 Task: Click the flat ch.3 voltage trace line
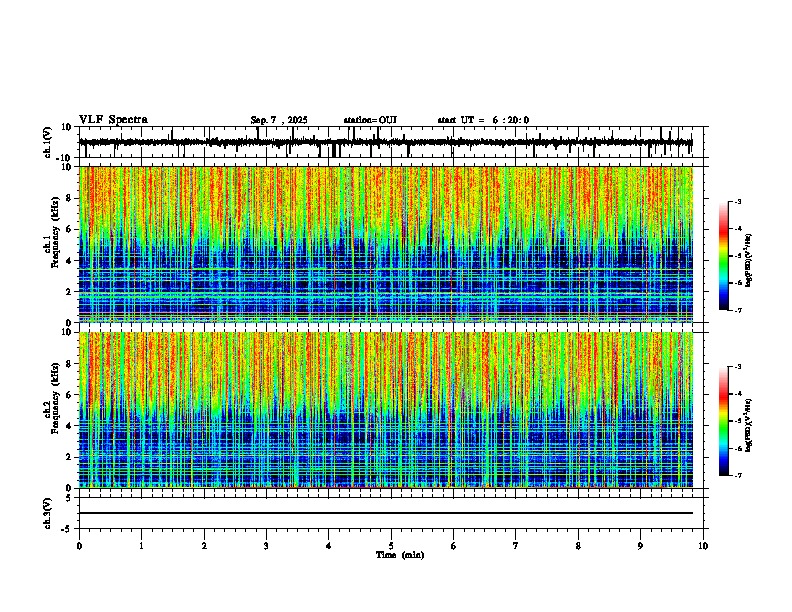(386, 513)
